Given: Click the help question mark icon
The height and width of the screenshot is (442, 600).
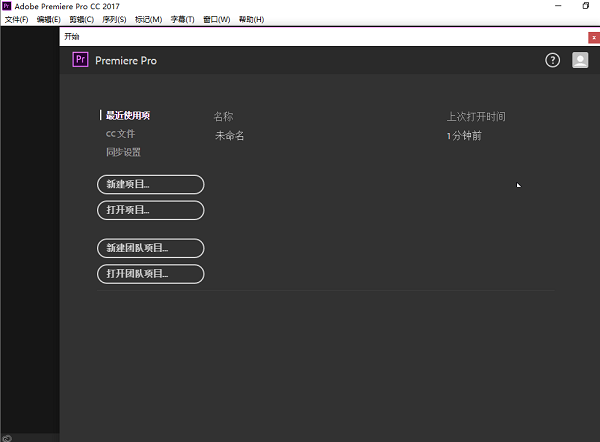Looking at the screenshot, I should pyautogui.click(x=552, y=60).
